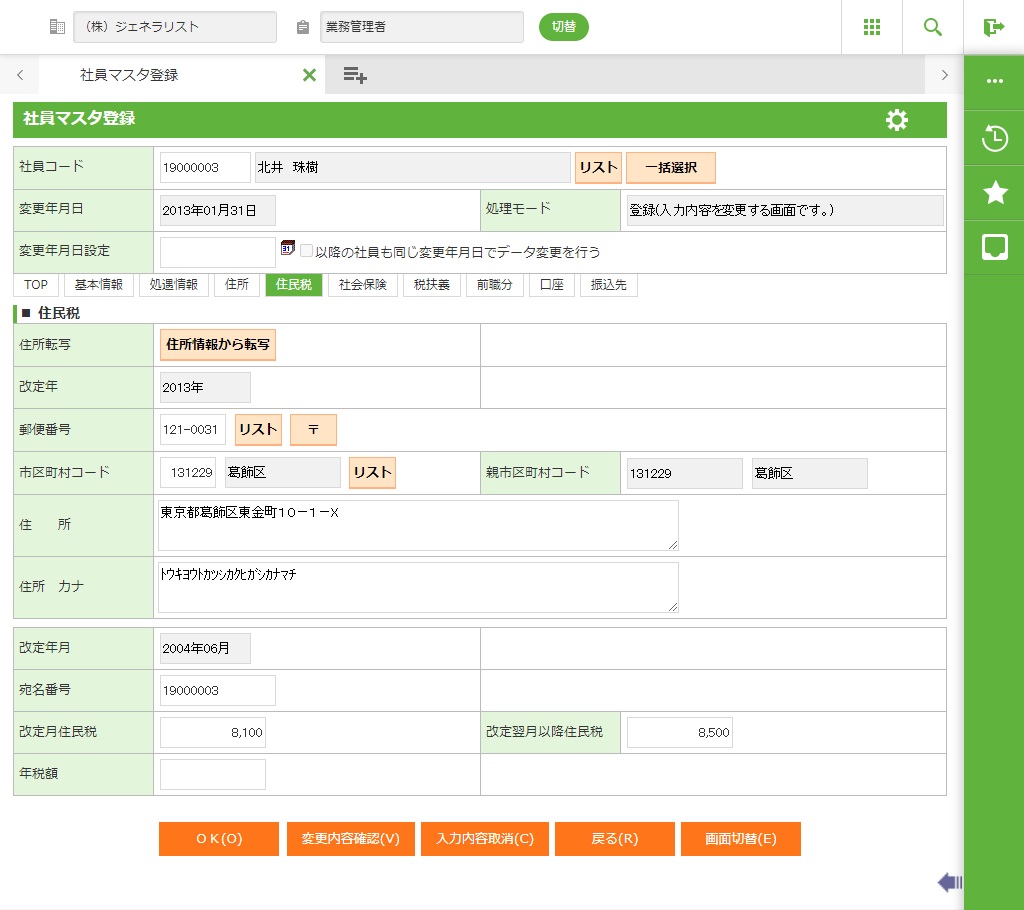Screen dimensions: 1024x910
Task: Open the inbox tray icon in sidebar
Action: [995, 248]
